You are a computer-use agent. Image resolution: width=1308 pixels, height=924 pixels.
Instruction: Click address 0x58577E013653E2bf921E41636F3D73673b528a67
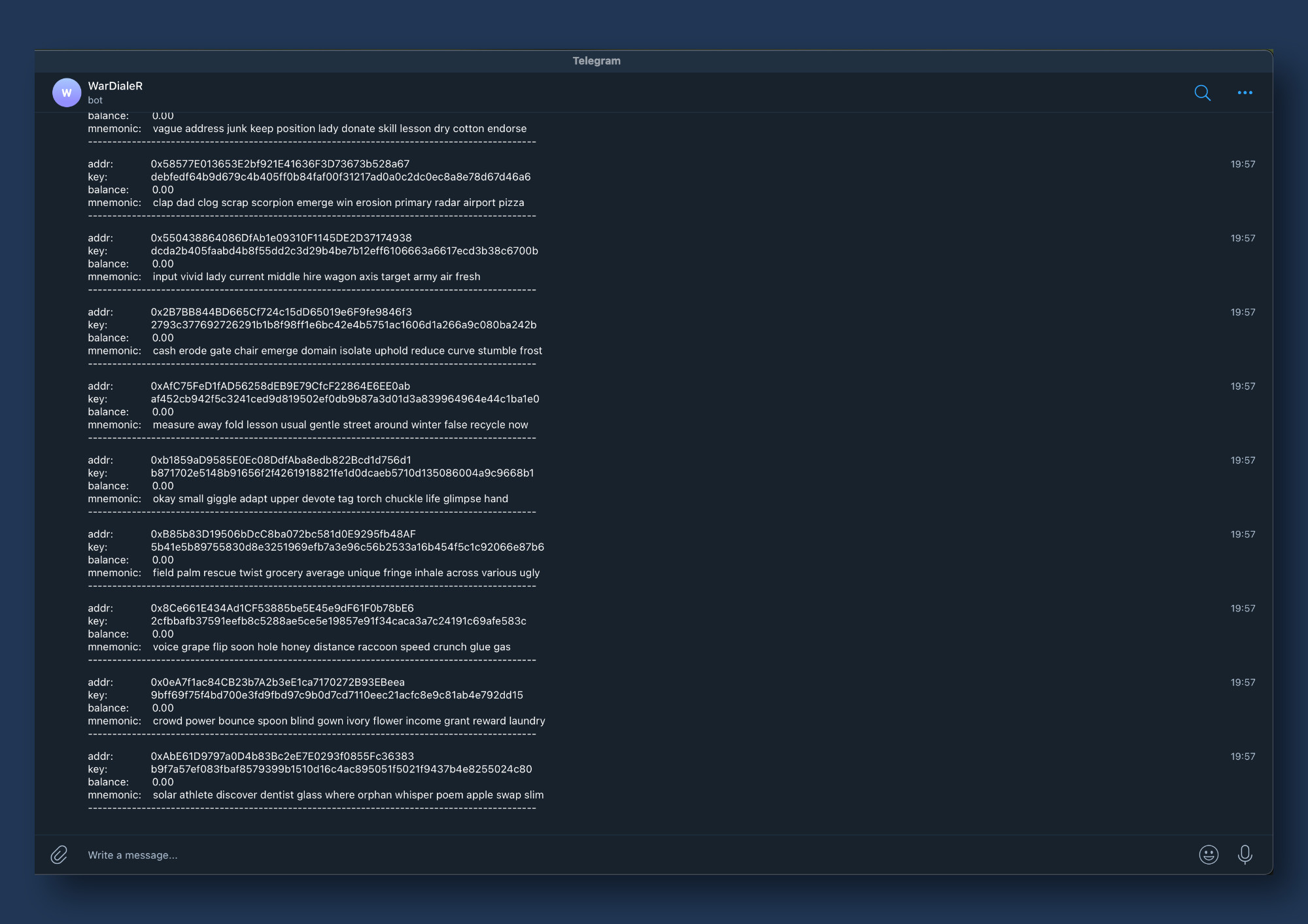(280, 164)
